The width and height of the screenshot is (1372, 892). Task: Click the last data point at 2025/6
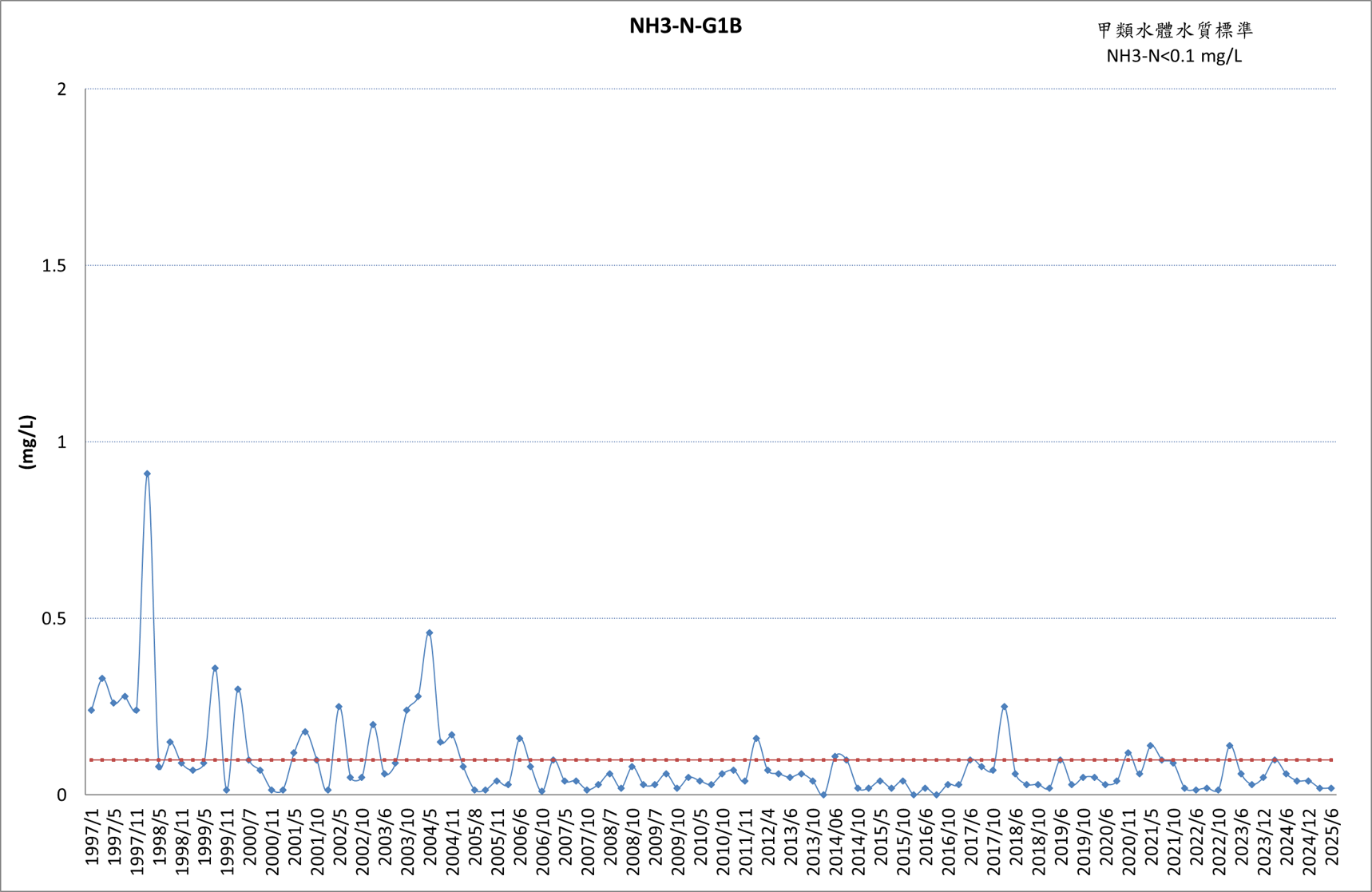point(1331,788)
